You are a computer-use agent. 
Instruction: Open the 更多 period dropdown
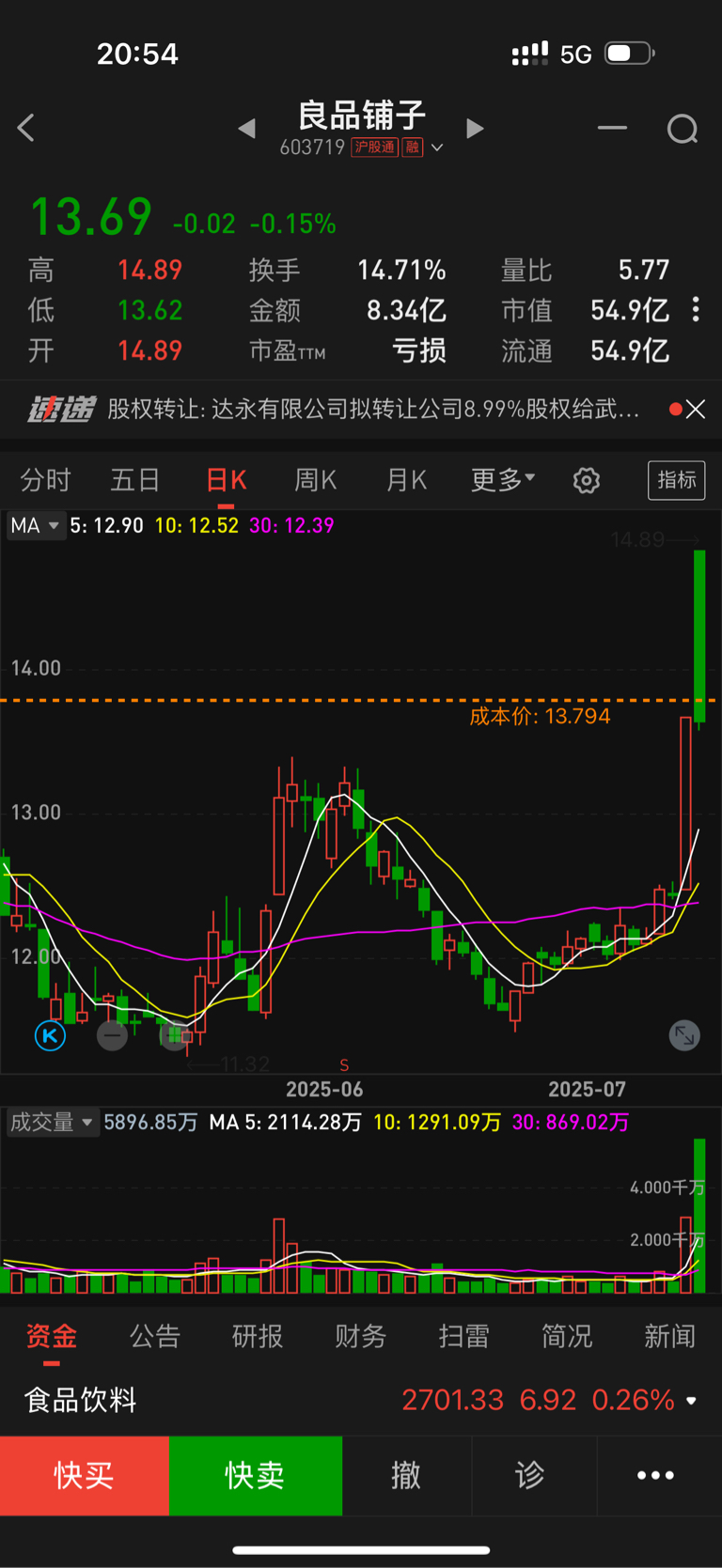[503, 480]
